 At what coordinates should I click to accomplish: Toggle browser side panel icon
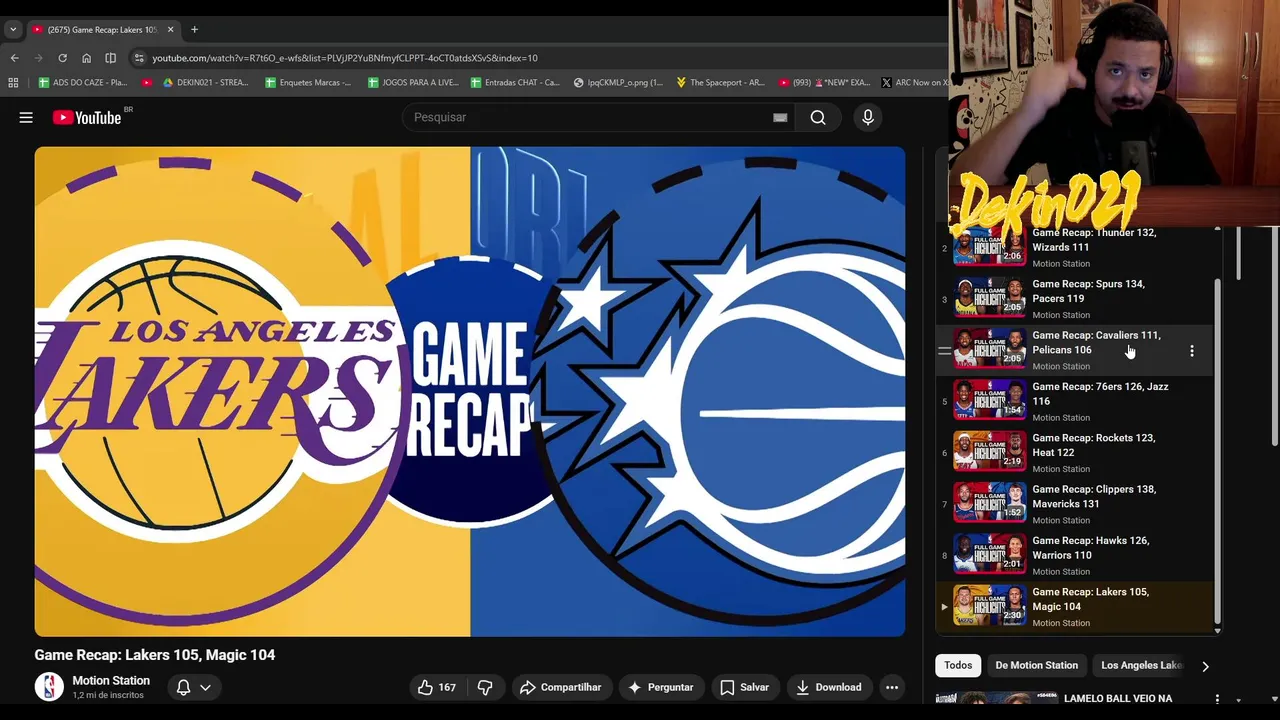(x=111, y=58)
